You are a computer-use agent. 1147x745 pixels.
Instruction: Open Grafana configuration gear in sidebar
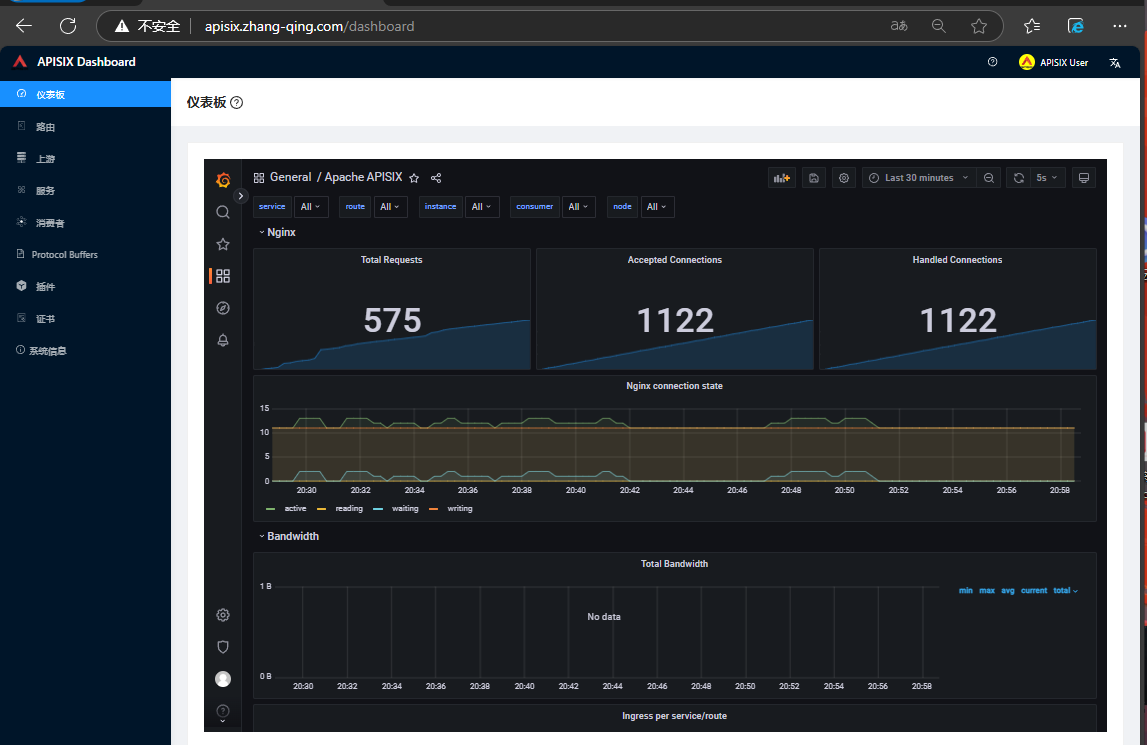[223, 615]
